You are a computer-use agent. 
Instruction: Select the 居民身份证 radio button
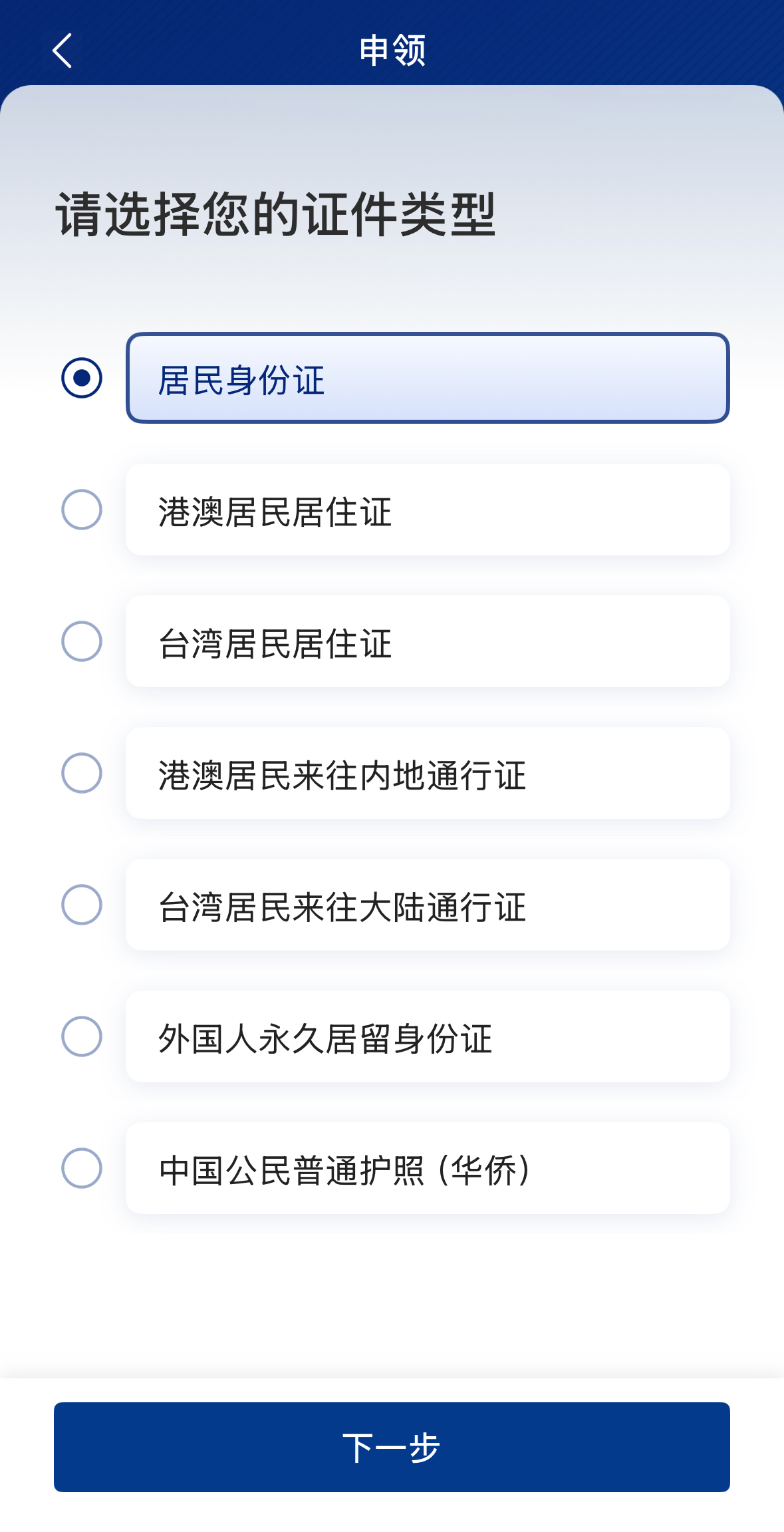point(82,378)
